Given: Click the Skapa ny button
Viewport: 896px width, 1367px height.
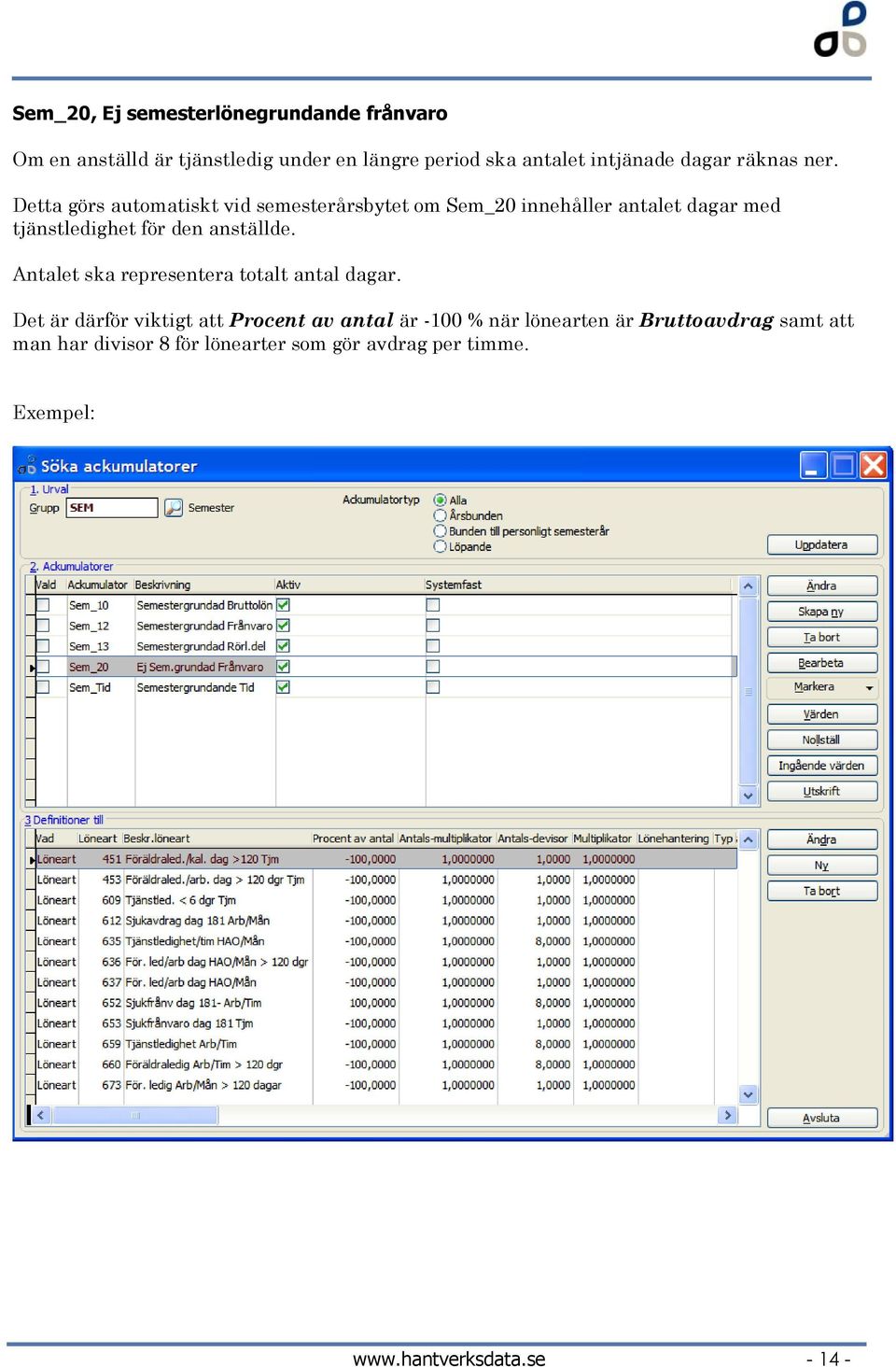Looking at the screenshot, I should pos(822,612).
